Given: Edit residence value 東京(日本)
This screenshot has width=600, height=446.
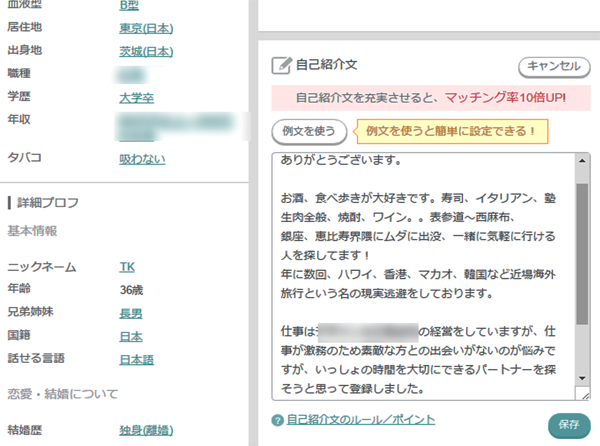Looking at the screenshot, I should 146,28.
